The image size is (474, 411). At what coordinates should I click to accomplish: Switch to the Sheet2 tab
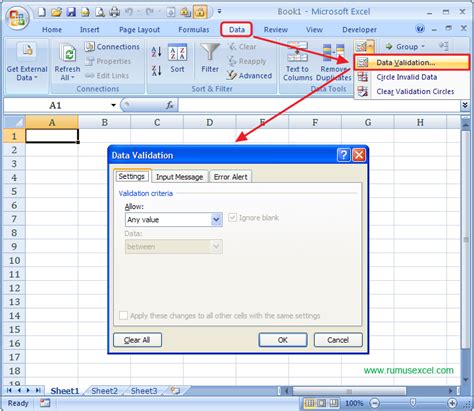coord(104,391)
